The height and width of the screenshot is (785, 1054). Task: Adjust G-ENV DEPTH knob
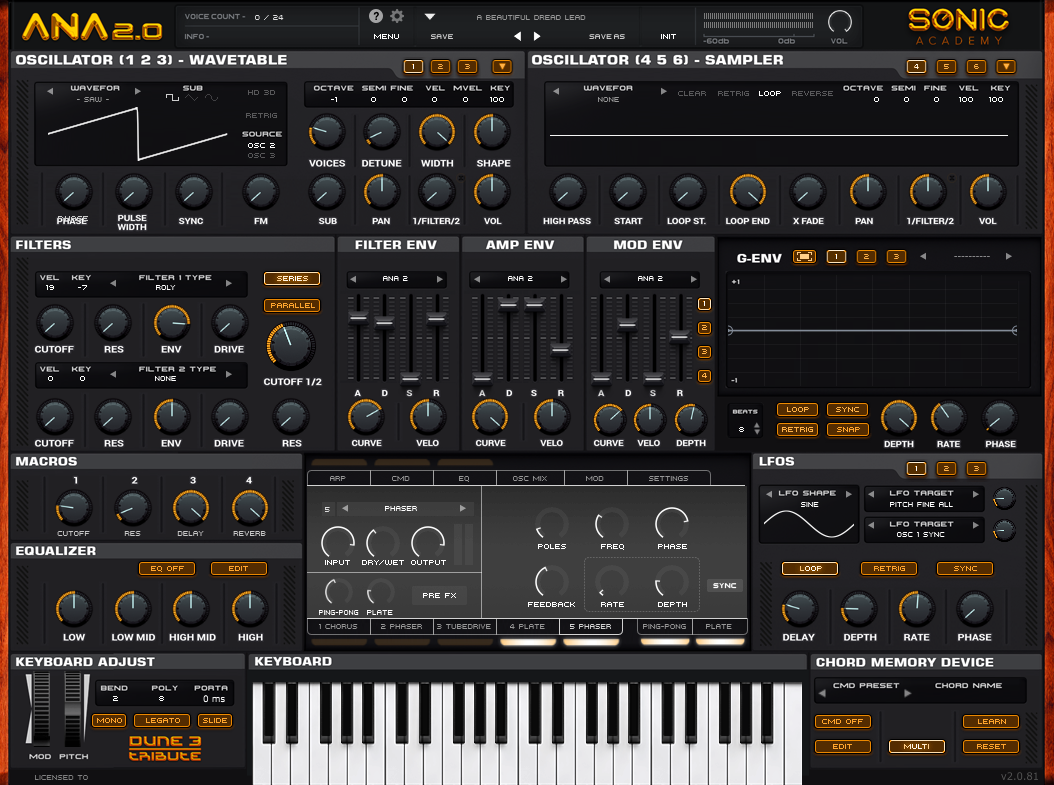click(x=899, y=417)
